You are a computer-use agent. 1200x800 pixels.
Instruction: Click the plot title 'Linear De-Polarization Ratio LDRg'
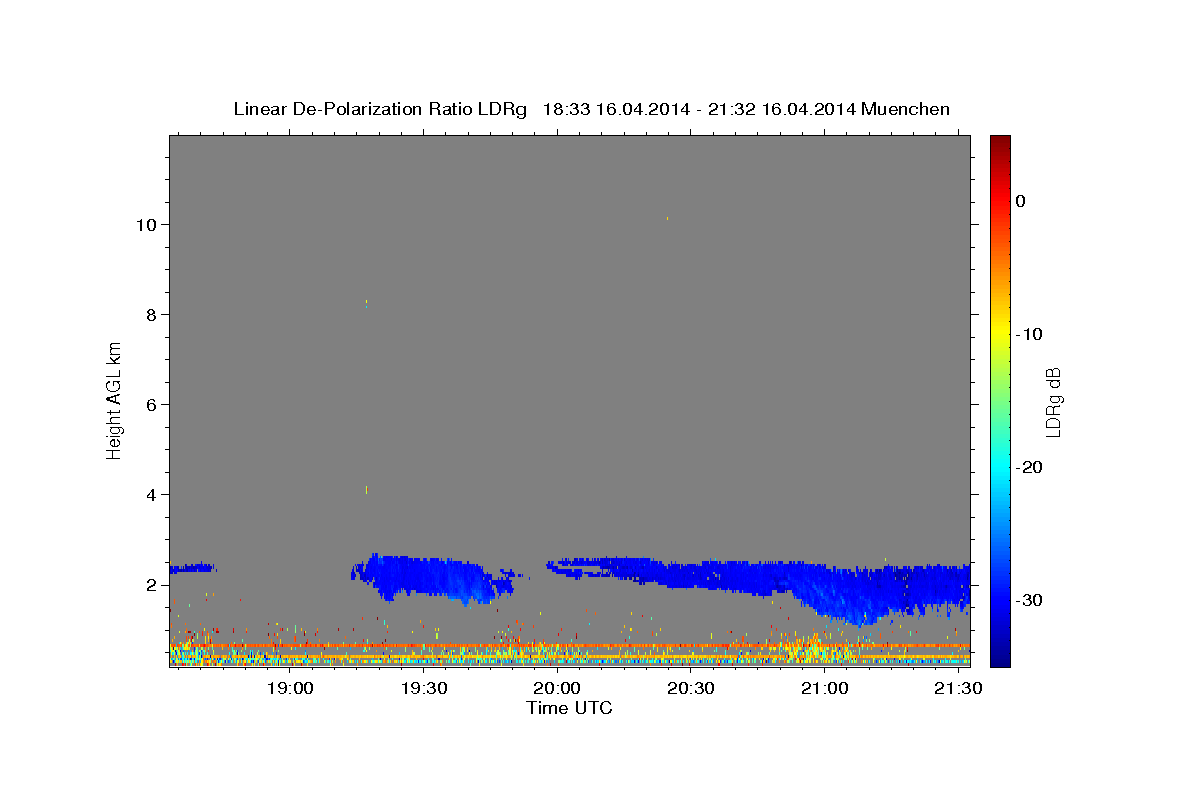click(x=380, y=109)
